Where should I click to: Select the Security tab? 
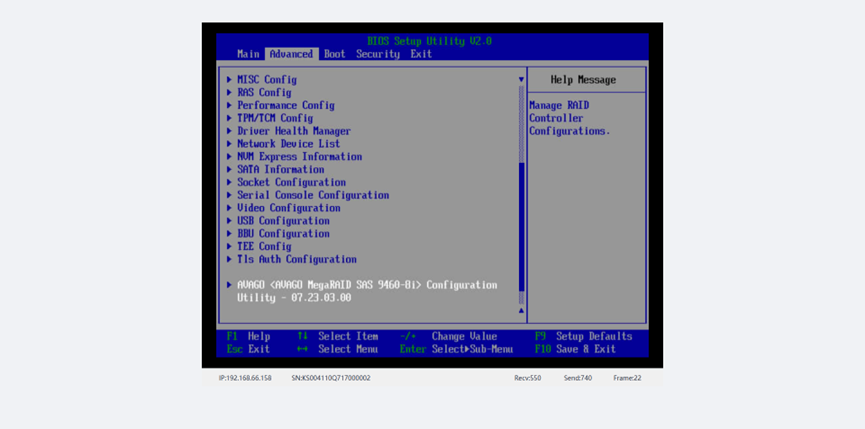point(378,54)
